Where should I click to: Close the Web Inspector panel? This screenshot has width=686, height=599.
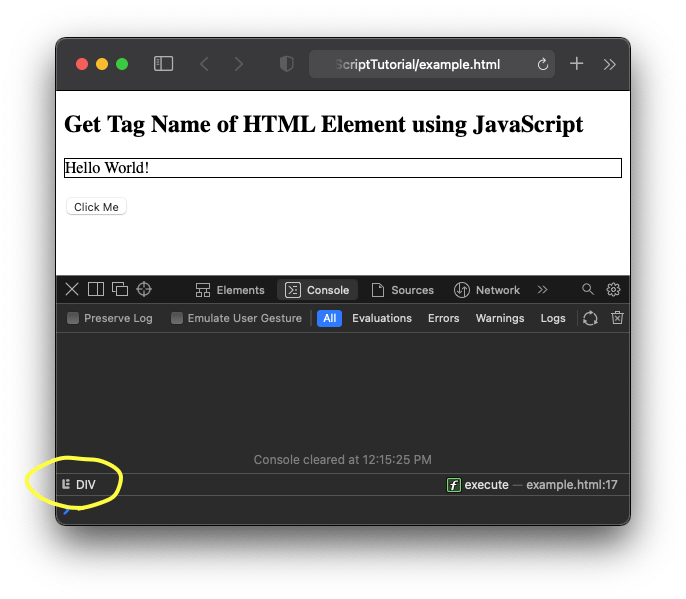point(72,289)
